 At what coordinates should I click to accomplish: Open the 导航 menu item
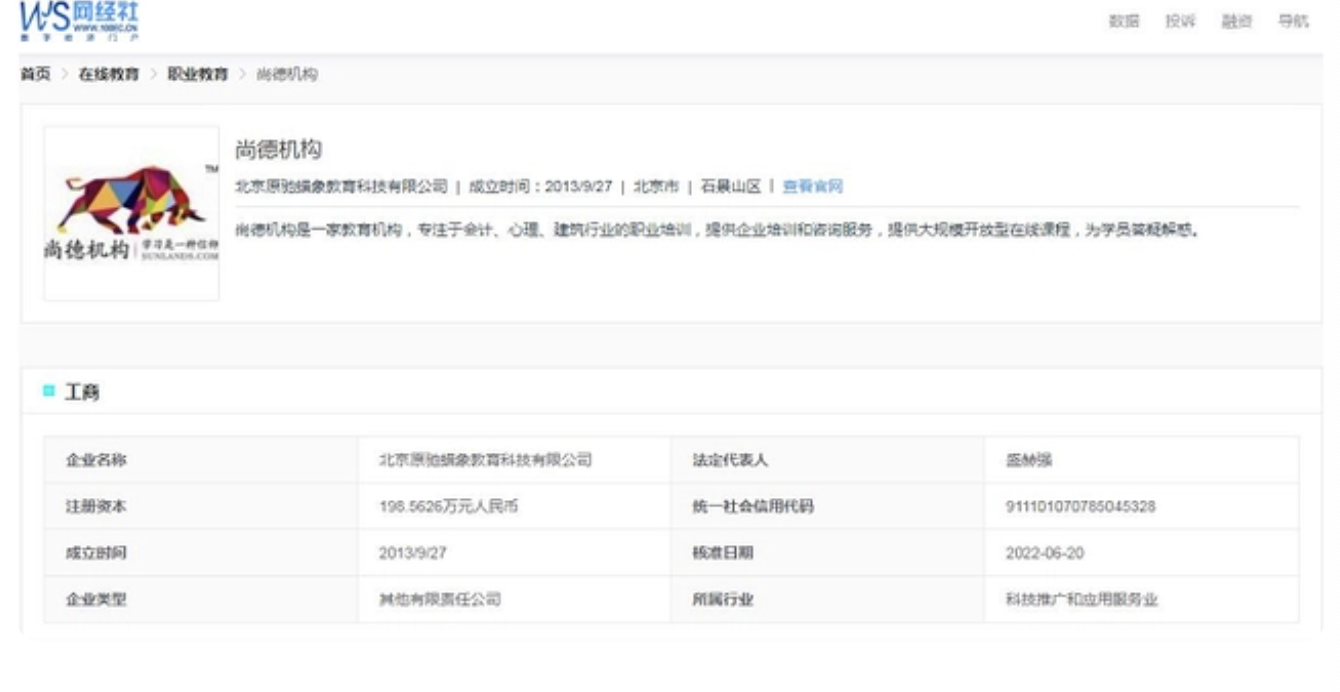1292,21
